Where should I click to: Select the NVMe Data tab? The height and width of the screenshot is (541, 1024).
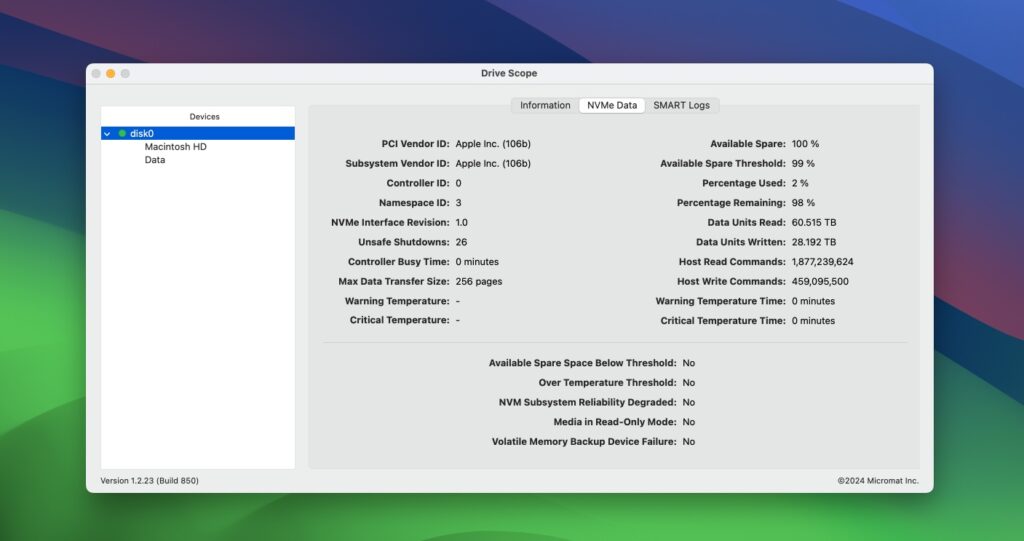click(611, 105)
